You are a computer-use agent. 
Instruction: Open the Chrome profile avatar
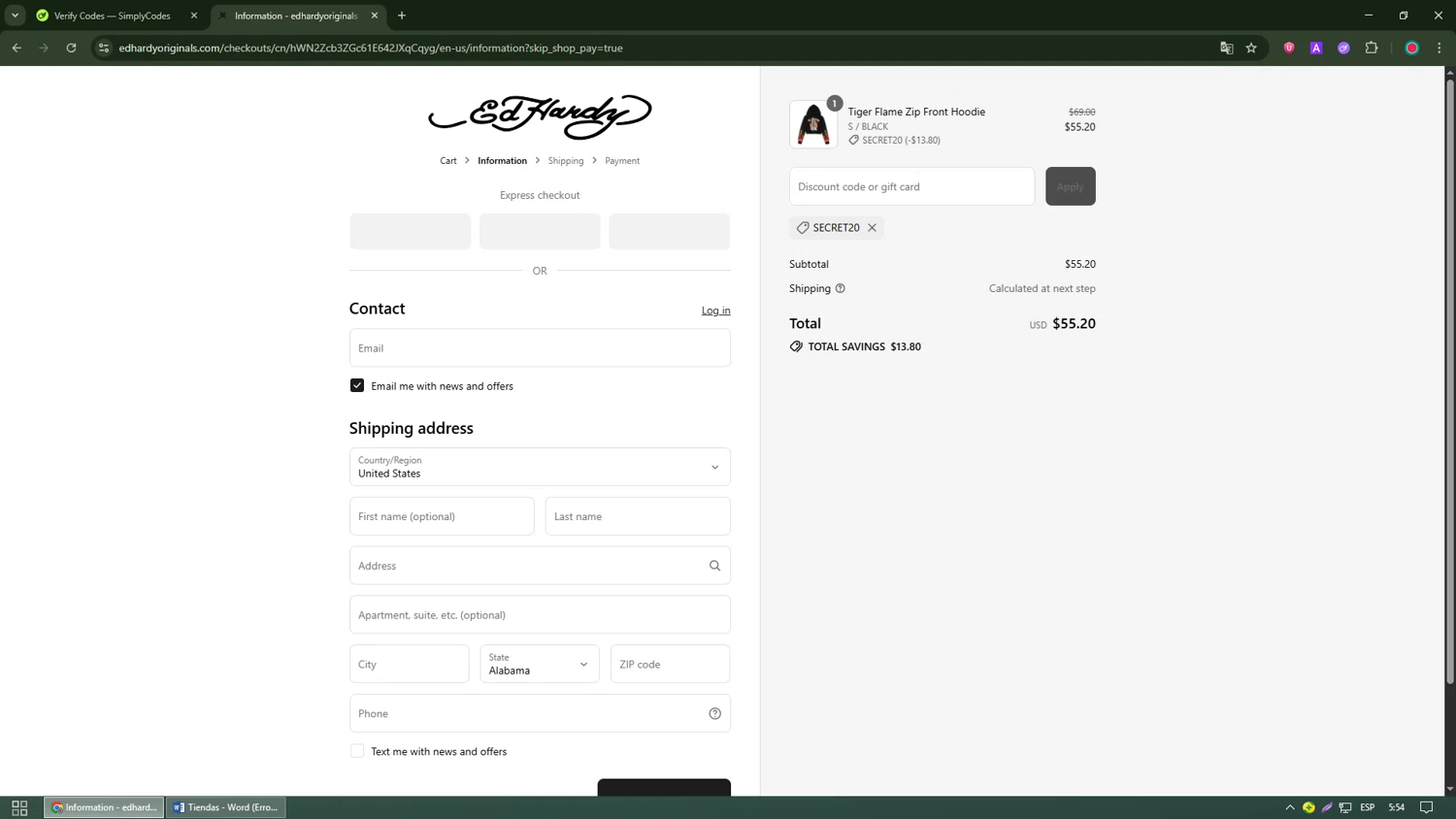(1412, 48)
